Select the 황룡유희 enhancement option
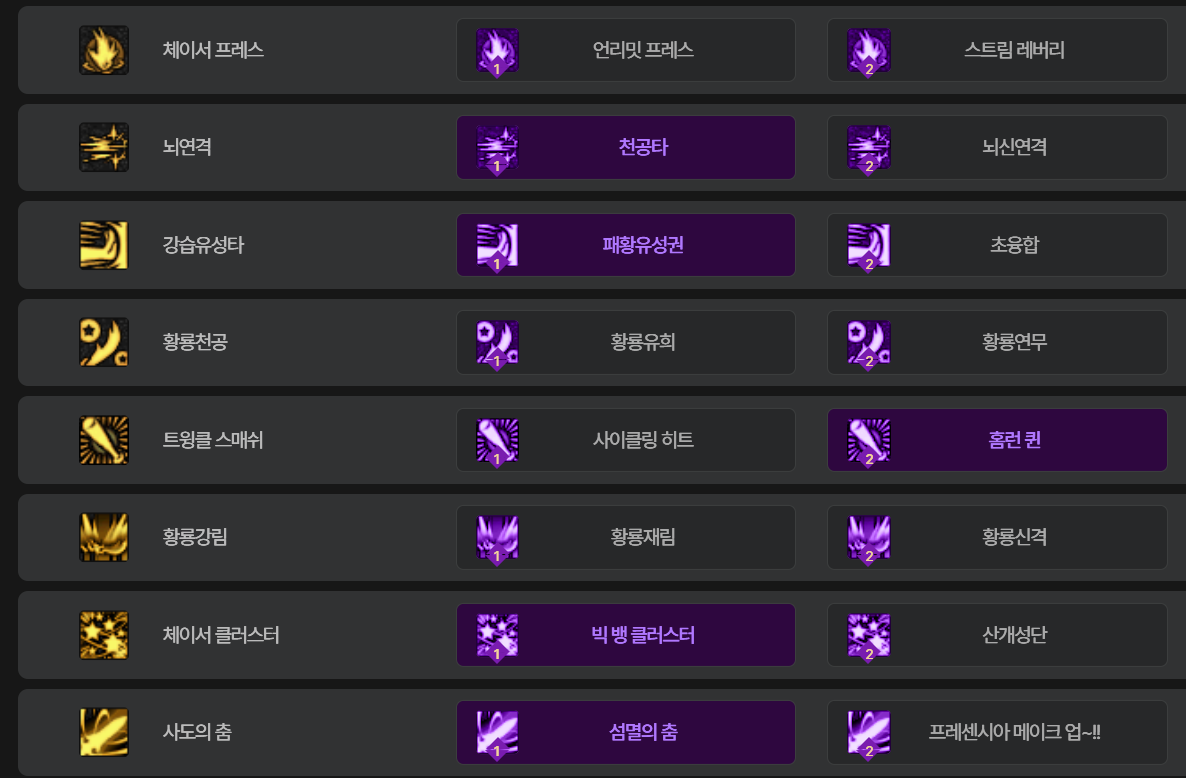Image resolution: width=1186 pixels, height=778 pixels. (626, 342)
